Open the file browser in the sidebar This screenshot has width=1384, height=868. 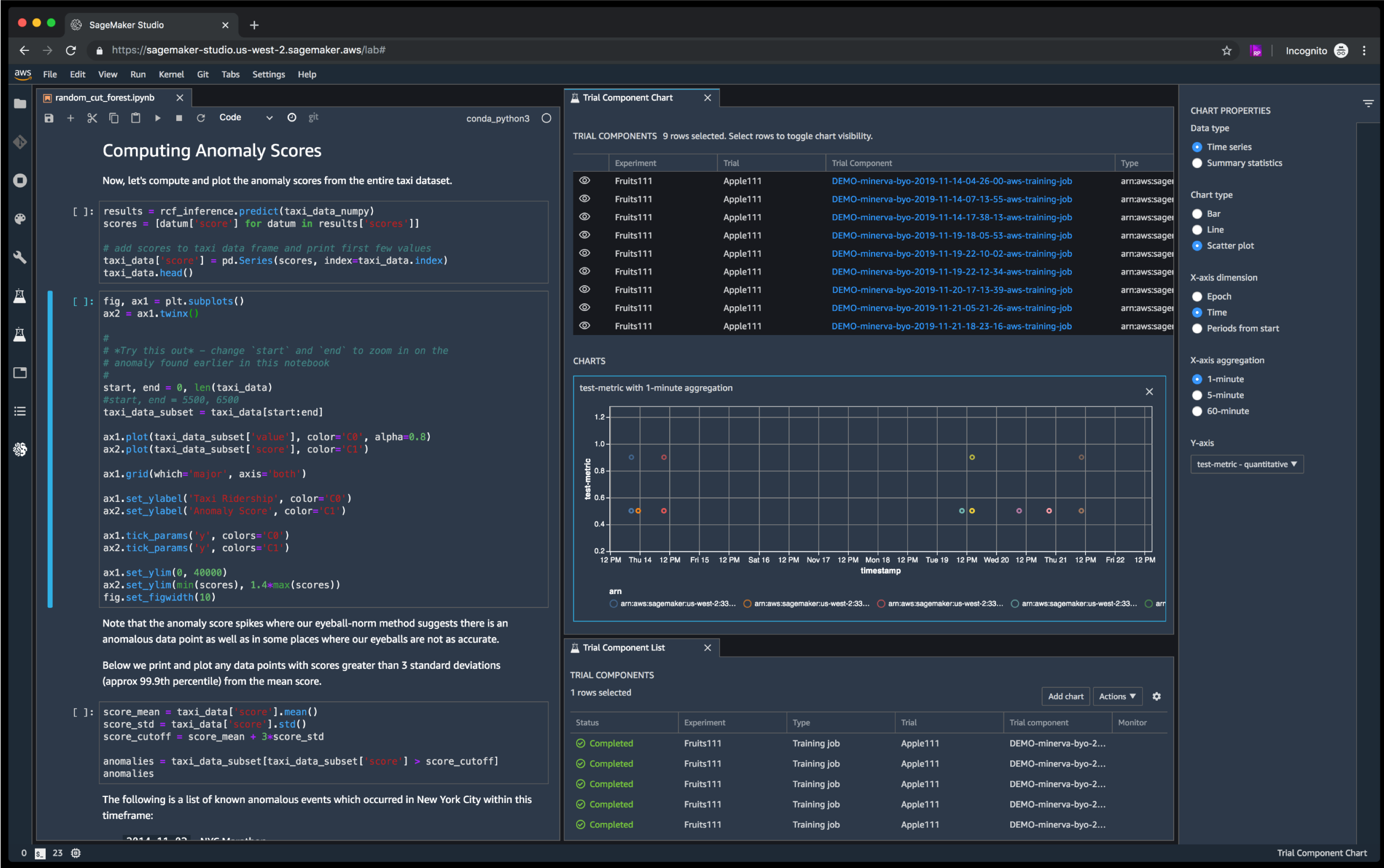coord(20,103)
